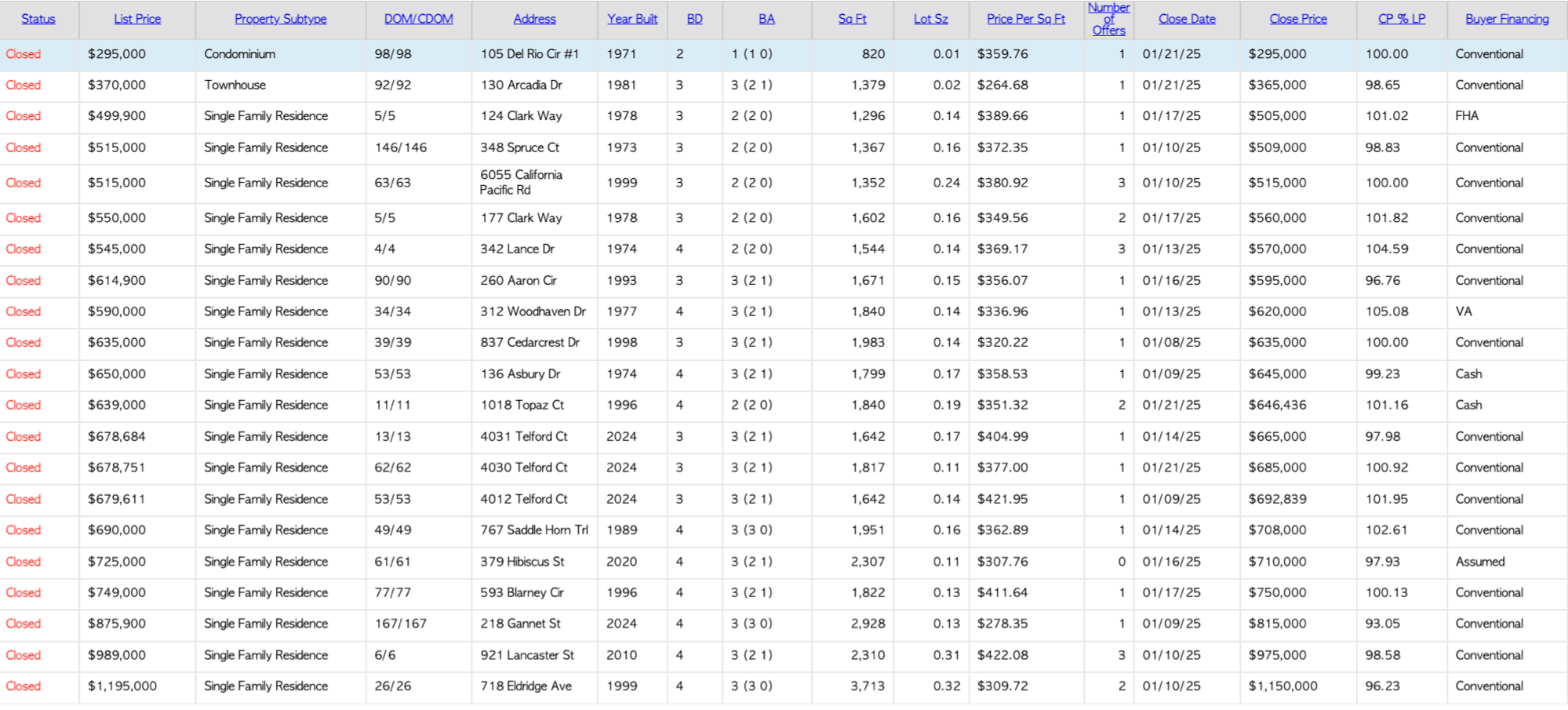The height and width of the screenshot is (710, 1568).
Task: Click square footage 3,713
Action: click(868, 686)
